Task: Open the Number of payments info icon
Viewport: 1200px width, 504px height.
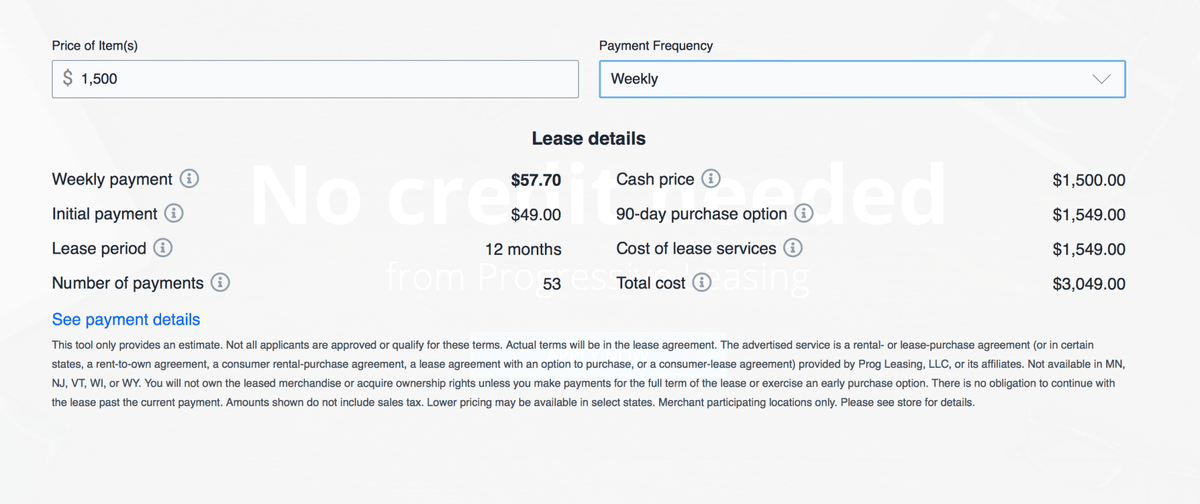Action: [x=220, y=282]
